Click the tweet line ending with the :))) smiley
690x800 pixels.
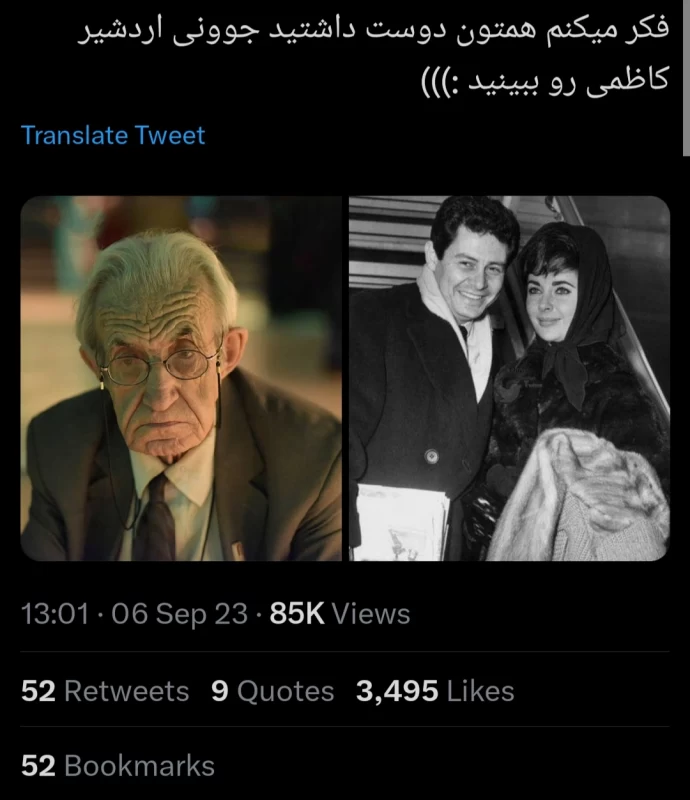545,82
